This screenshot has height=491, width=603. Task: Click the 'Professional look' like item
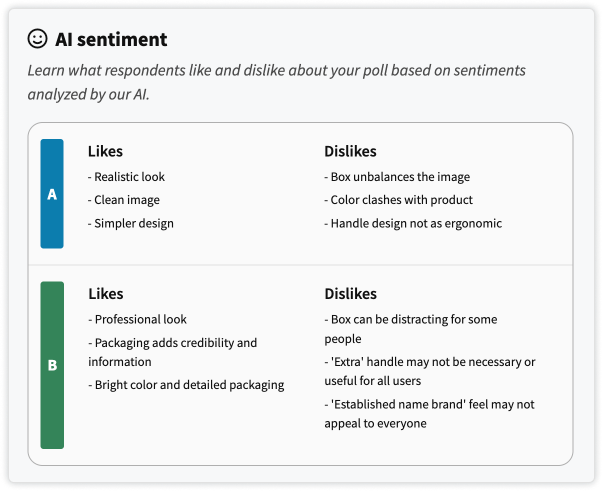tap(138, 320)
